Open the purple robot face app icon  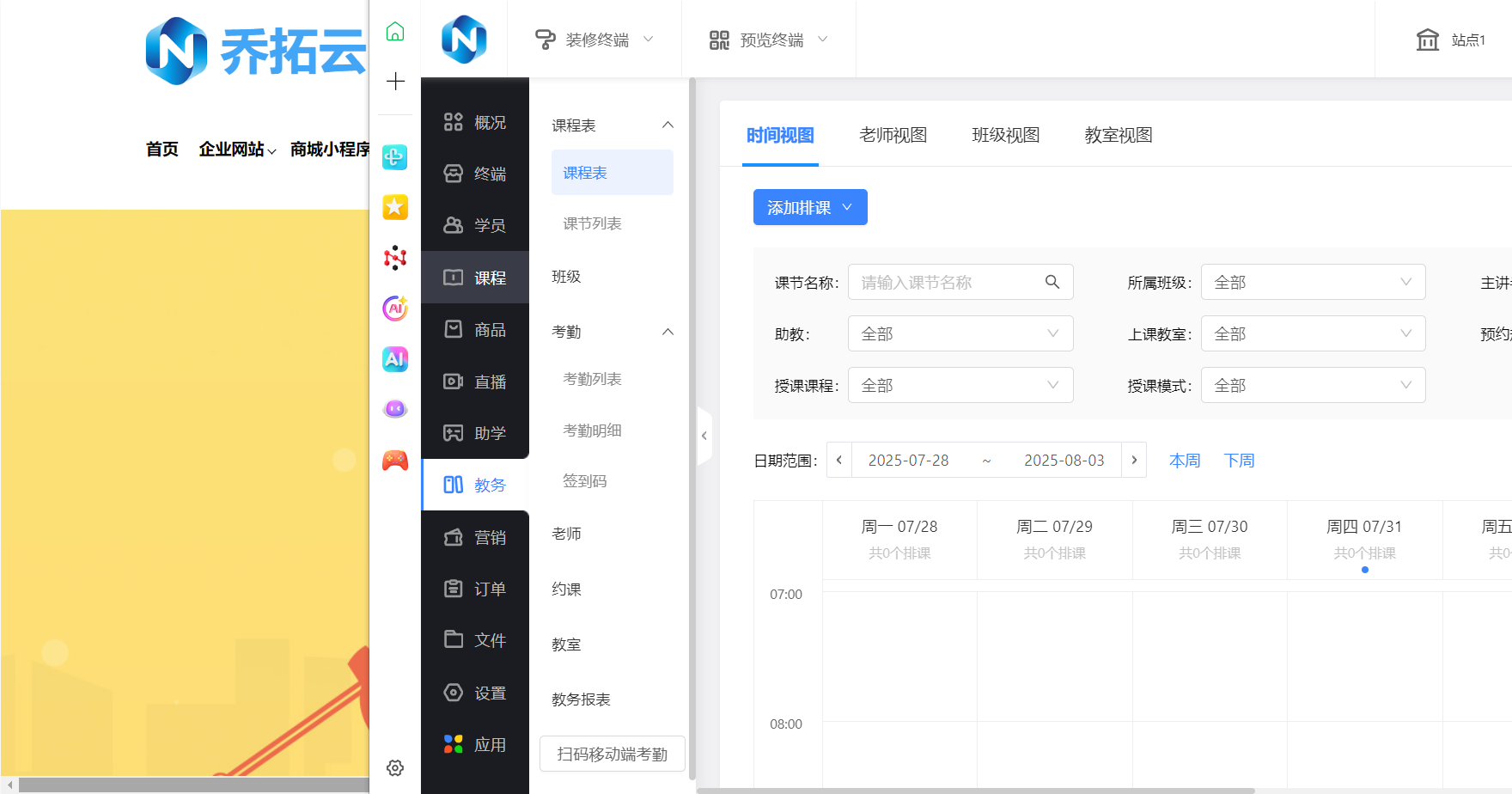pos(395,409)
